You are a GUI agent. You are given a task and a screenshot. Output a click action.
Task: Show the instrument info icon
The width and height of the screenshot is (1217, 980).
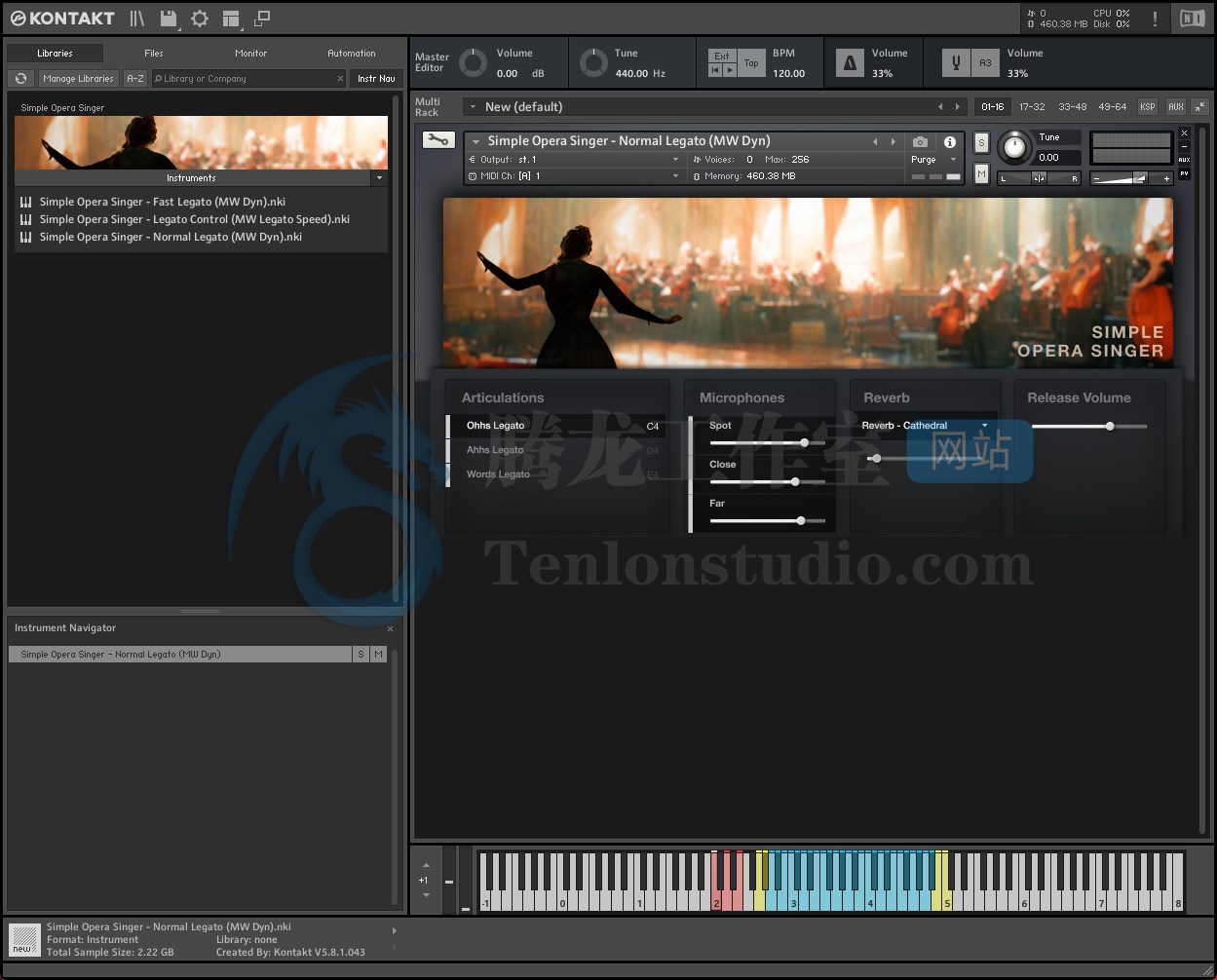tap(950, 142)
